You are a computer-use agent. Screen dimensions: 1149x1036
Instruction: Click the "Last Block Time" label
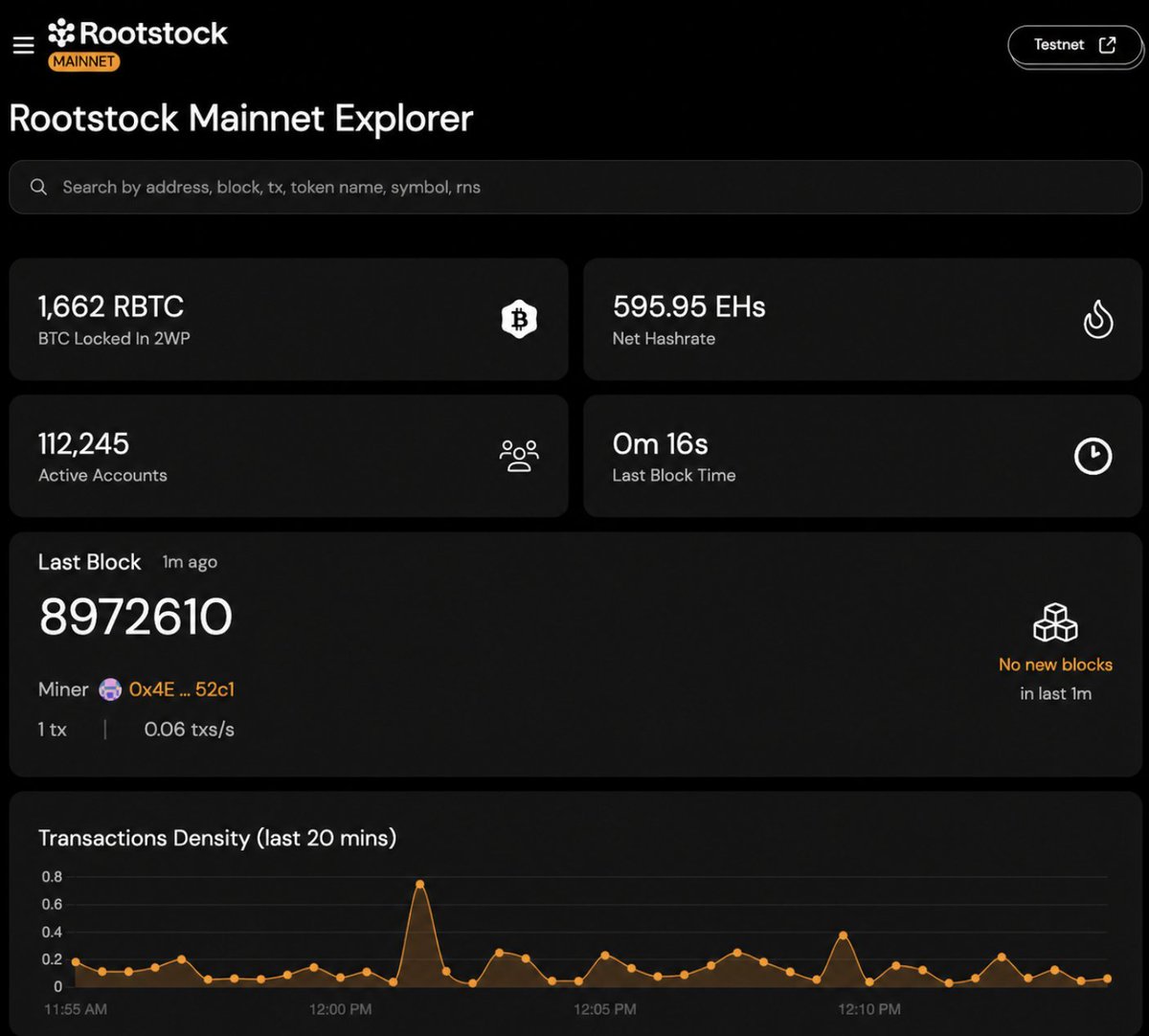(x=674, y=475)
